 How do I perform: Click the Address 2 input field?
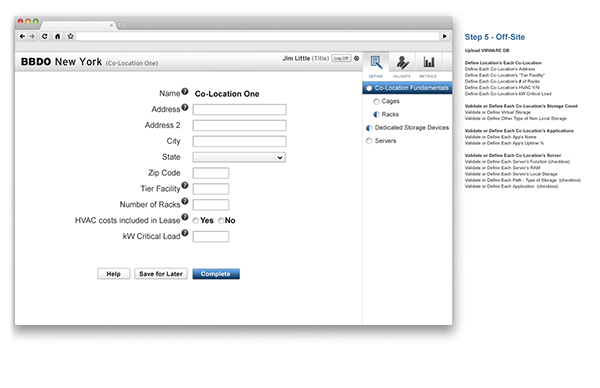click(240, 126)
